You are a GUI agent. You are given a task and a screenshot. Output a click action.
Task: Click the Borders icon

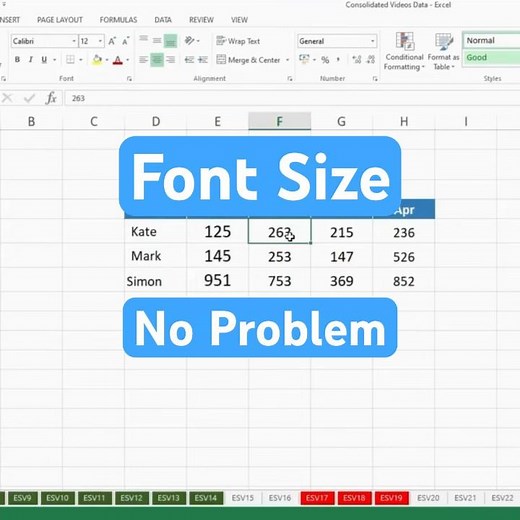[70, 60]
